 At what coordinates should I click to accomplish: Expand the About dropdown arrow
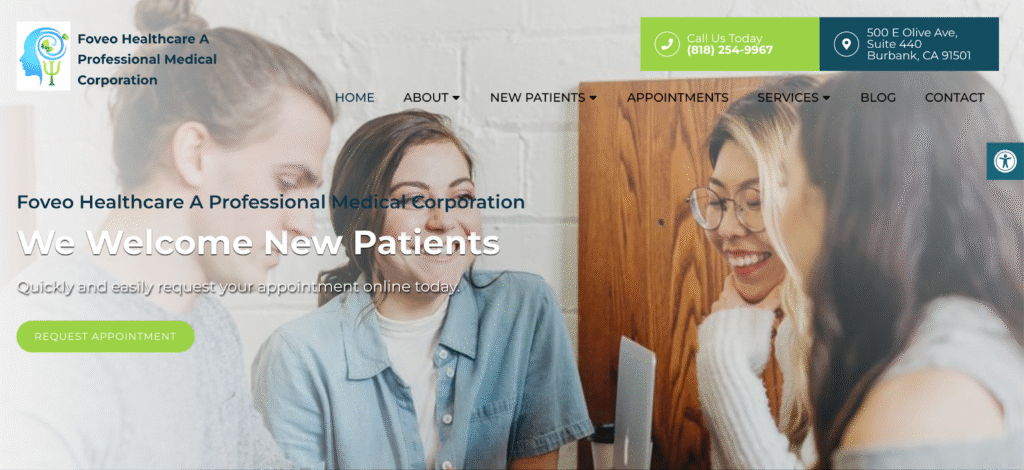[x=456, y=98]
